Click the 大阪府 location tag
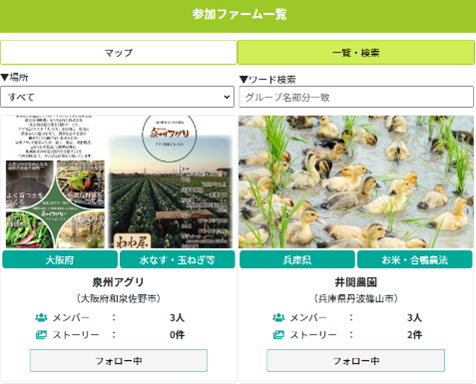This screenshot has height=384, width=476. tap(60, 260)
